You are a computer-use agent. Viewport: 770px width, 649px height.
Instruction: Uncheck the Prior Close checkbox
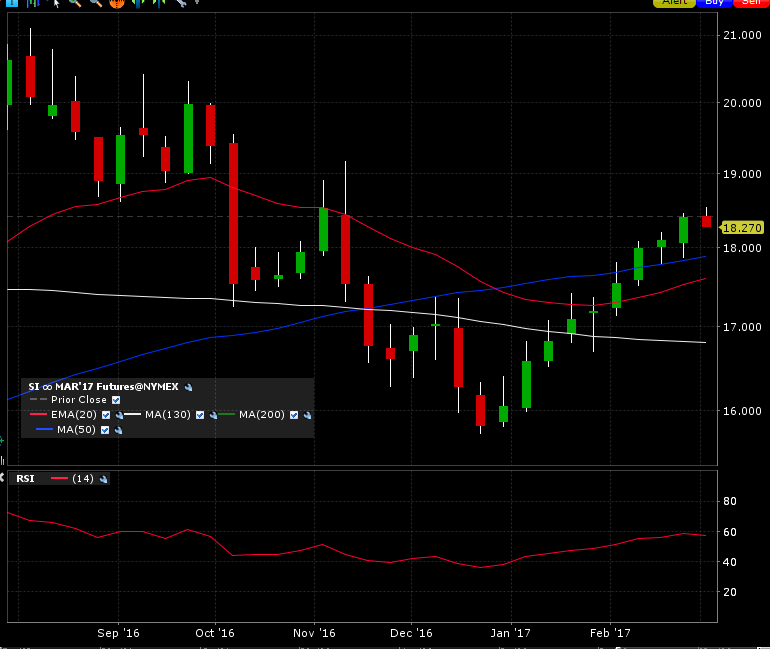116,400
